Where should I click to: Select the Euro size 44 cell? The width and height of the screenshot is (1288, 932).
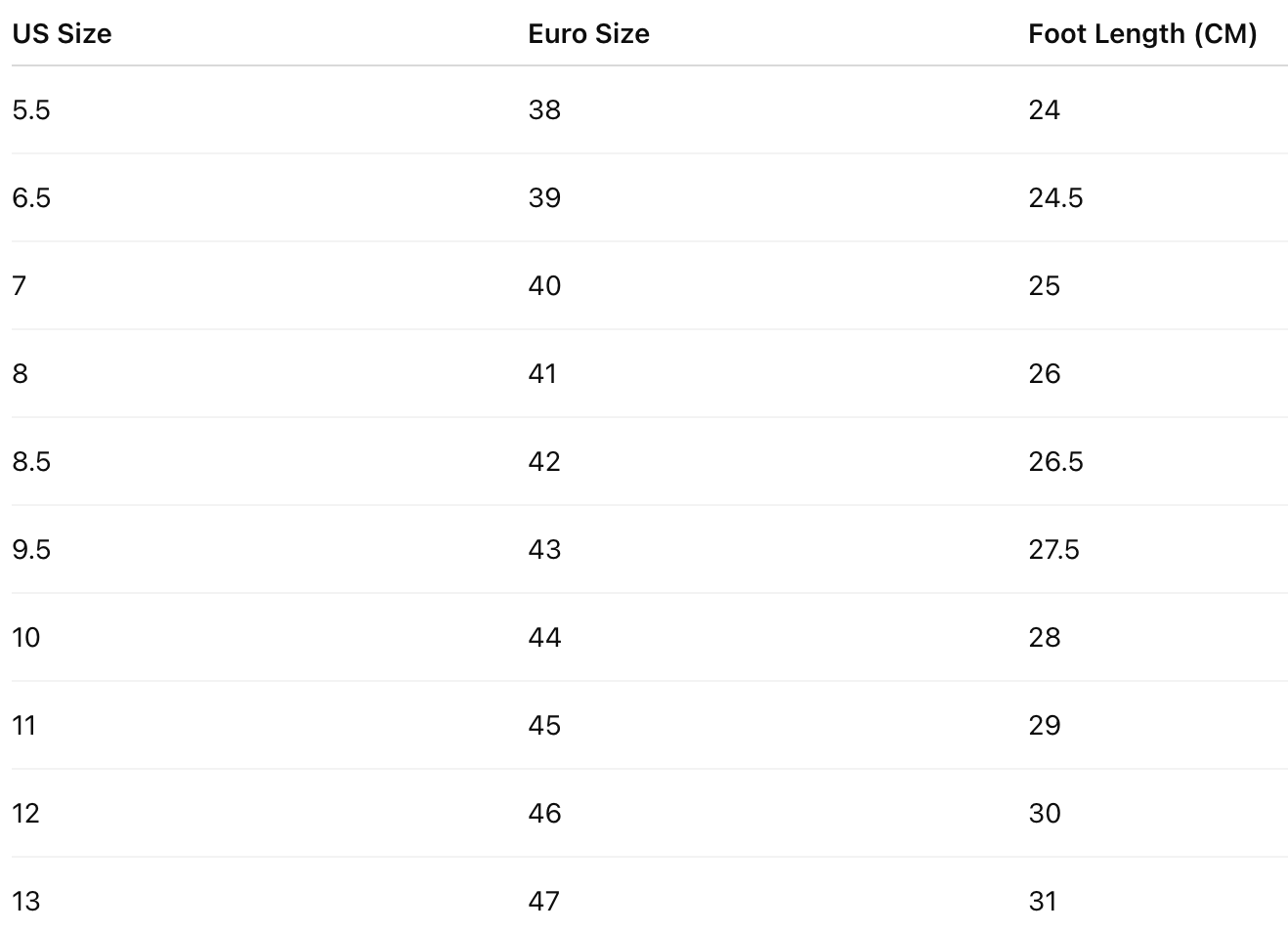[544, 637]
